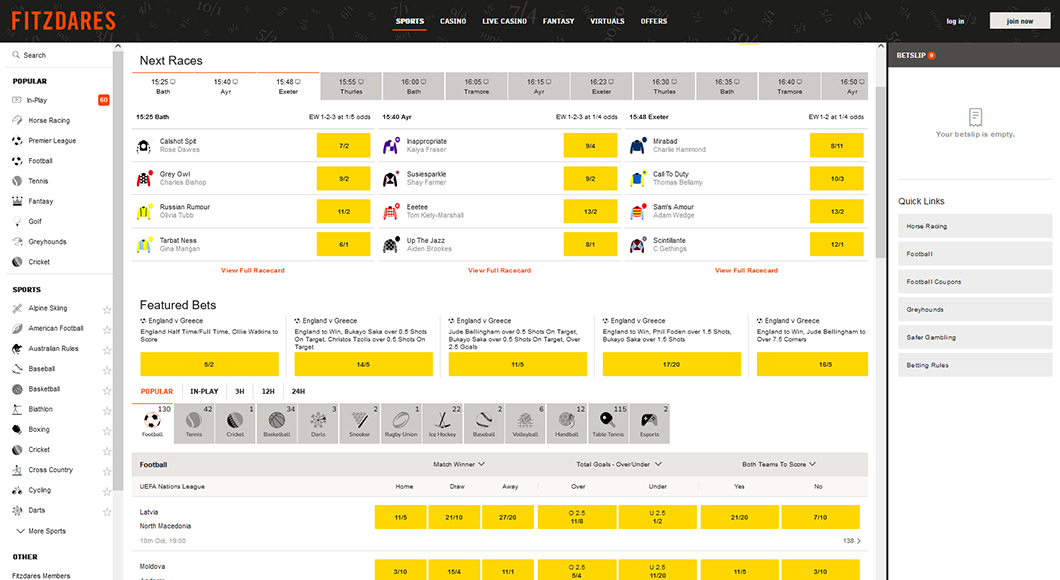Select the Volleyball sport tile
The height and width of the screenshot is (580, 1060).
tap(525, 423)
